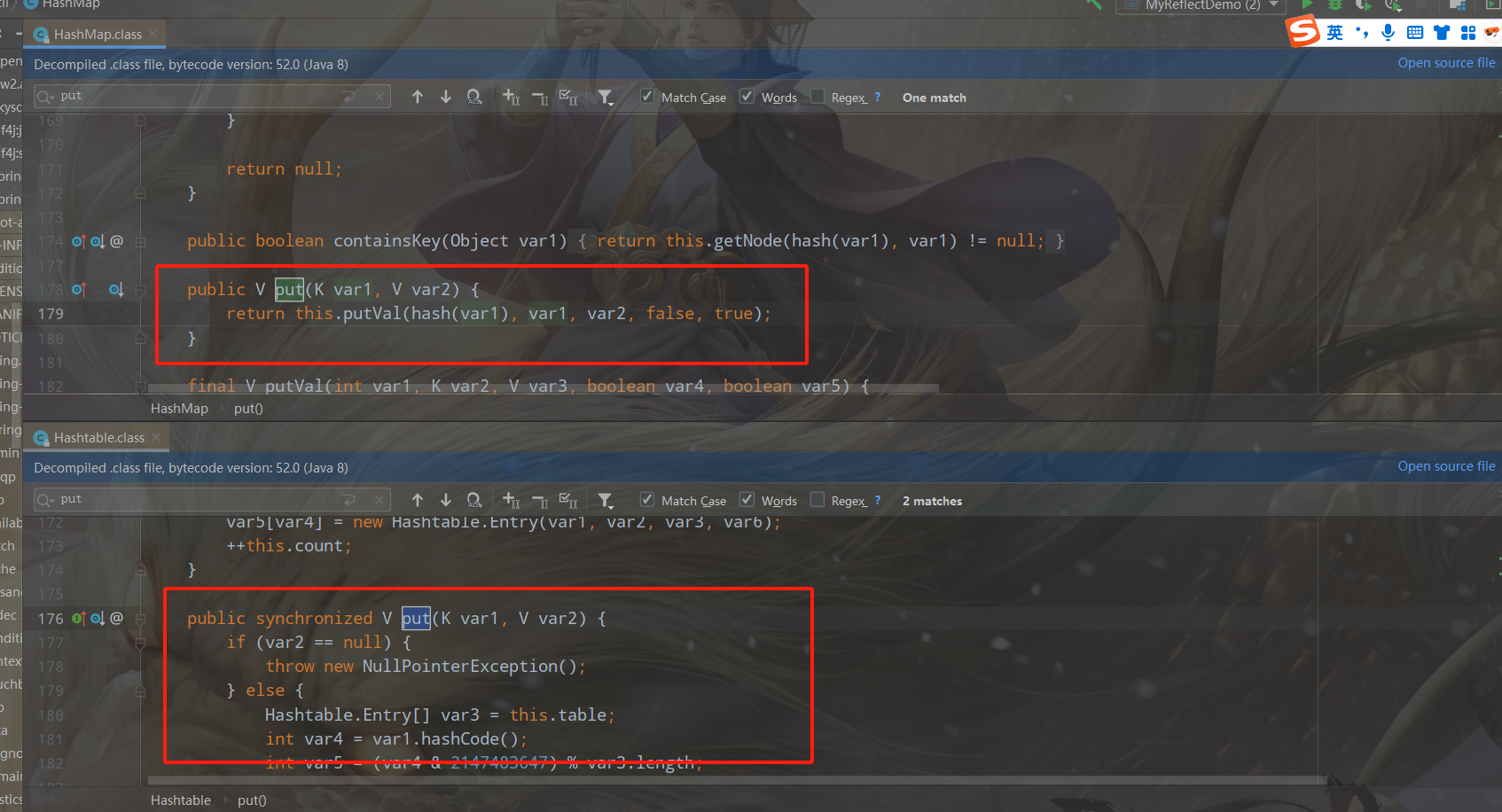Click the Select All Occurrences icon in HashMap search bar
The image size is (1502, 812).
tap(568, 97)
